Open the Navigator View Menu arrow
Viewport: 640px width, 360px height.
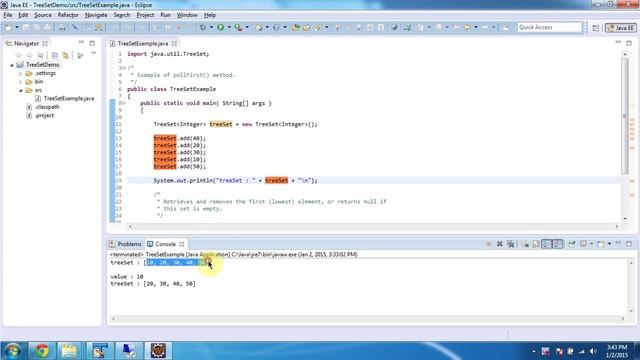[x=93, y=54]
